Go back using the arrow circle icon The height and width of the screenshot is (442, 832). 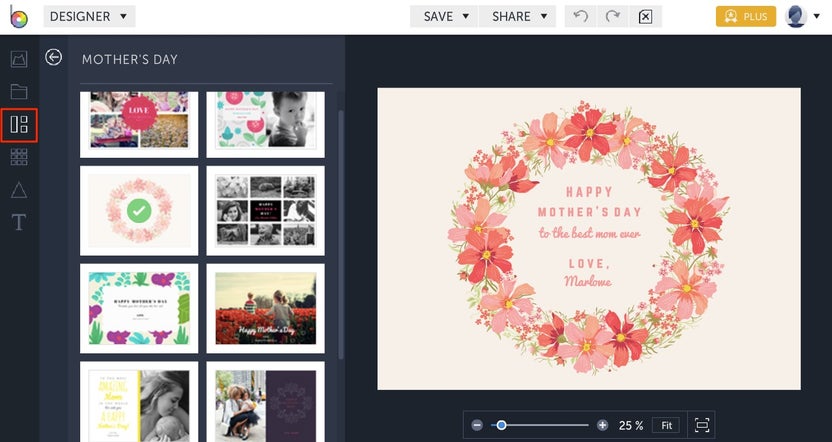(54, 57)
